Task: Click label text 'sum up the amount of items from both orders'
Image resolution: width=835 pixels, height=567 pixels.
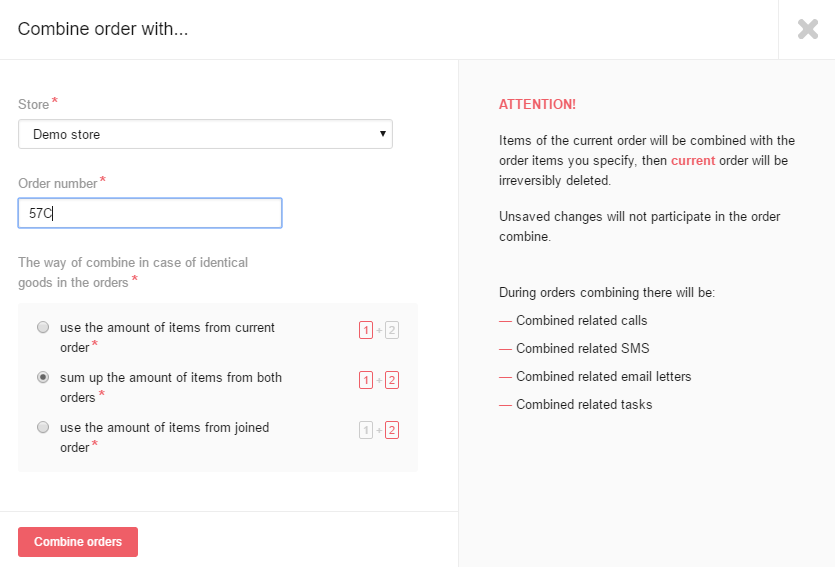Action: tap(171, 387)
